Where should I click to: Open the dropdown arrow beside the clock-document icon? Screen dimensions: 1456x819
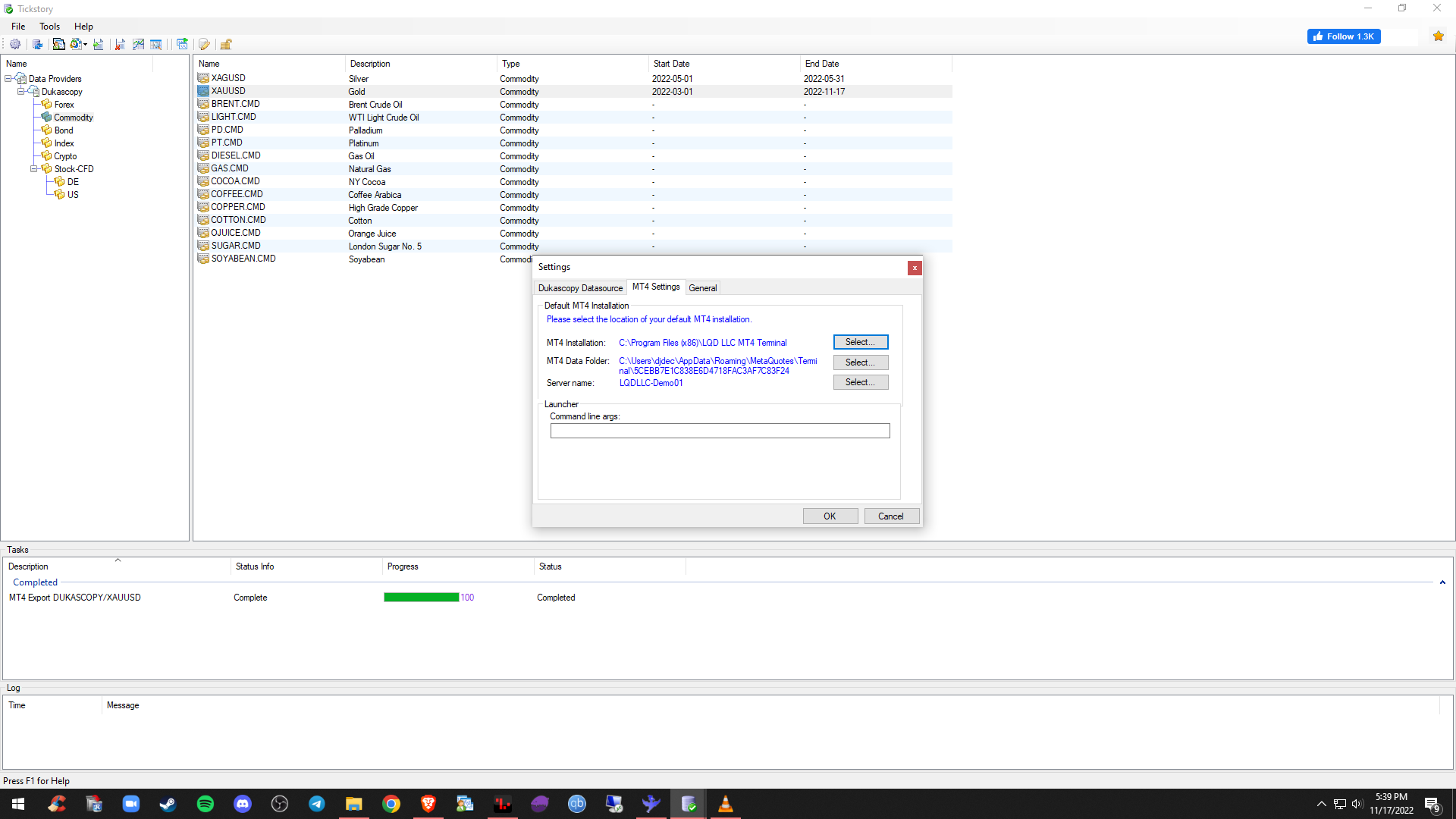pyautogui.click(x=85, y=44)
